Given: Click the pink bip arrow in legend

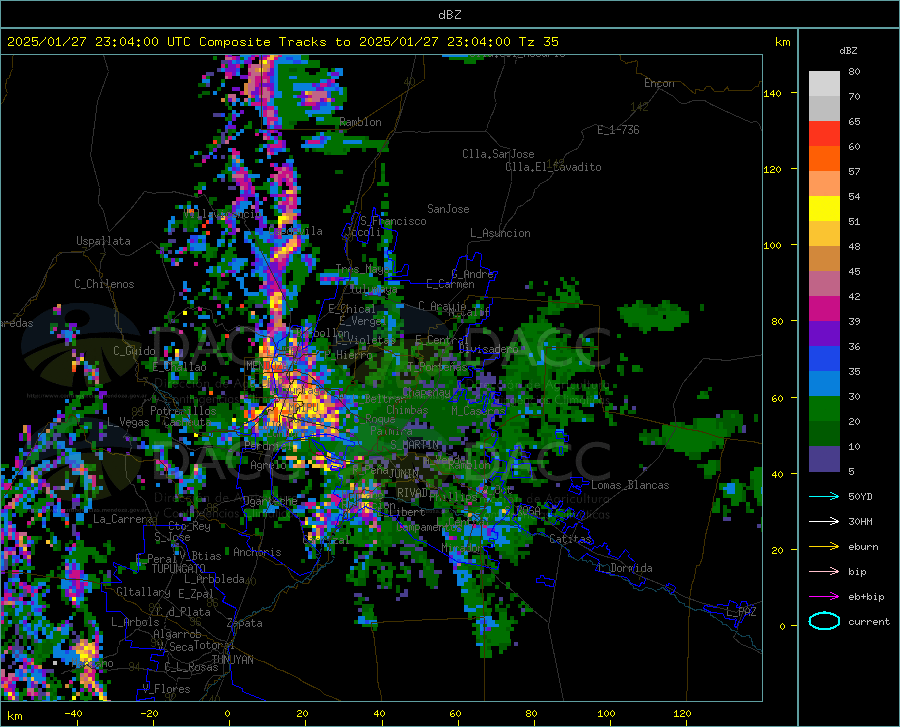Looking at the screenshot, I should 824,572.
